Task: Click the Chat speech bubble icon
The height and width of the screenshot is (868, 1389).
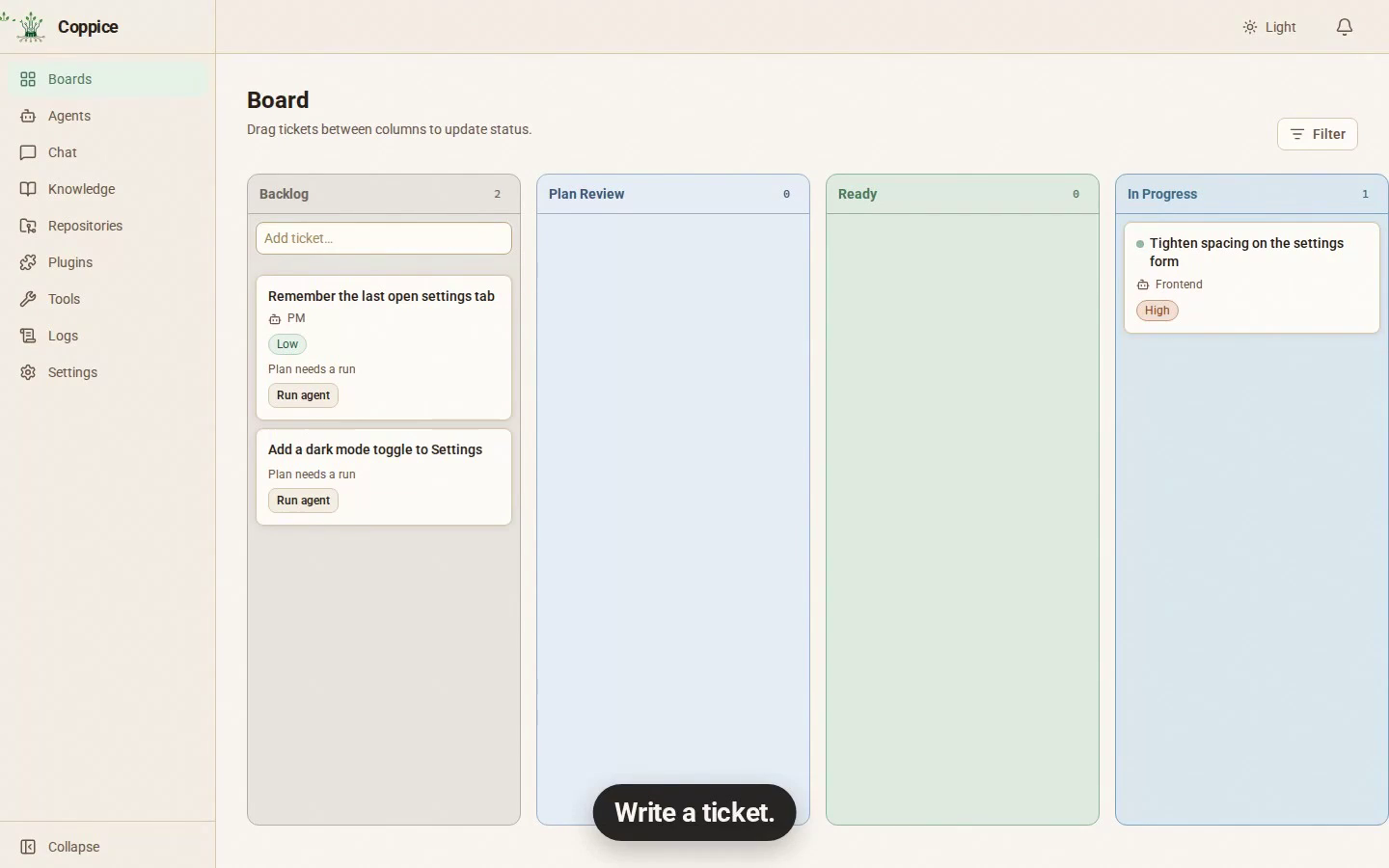Action: tap(28, 152)
